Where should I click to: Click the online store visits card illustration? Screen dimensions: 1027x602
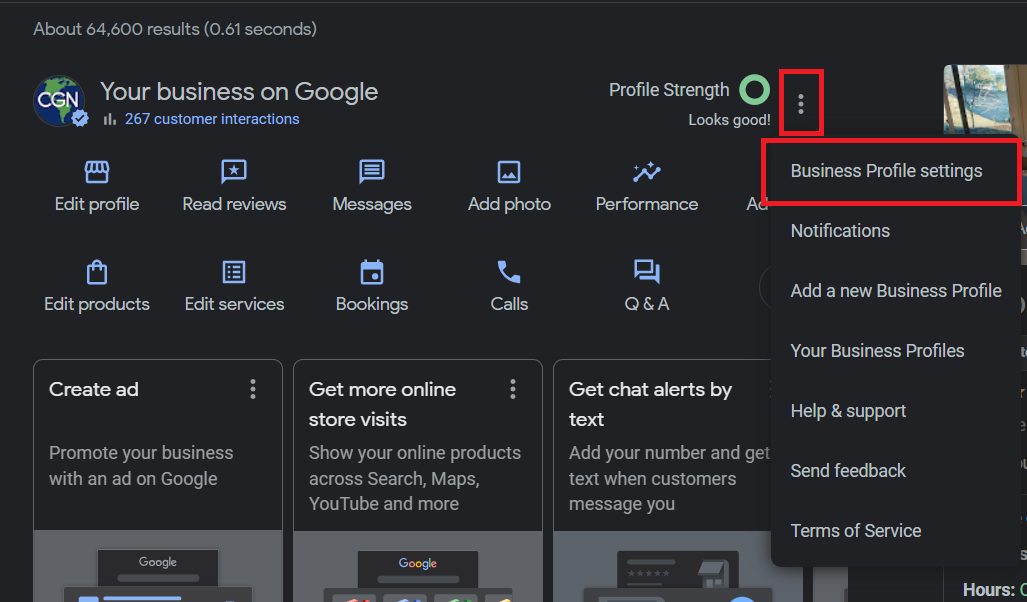pos(418,566)
